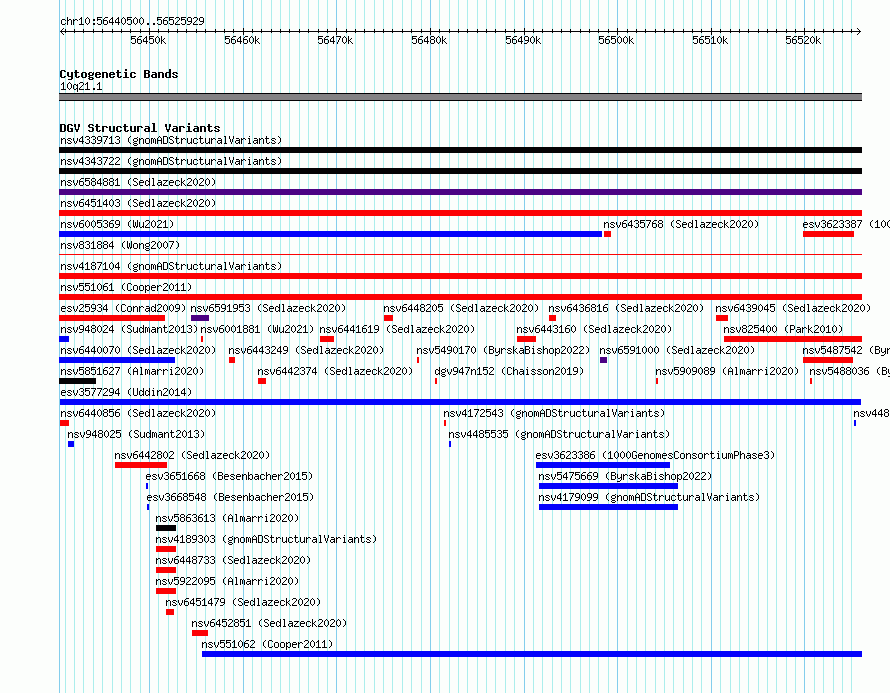Select the nsv4343722 gnomADStructuralVariants label
The image size is (890, 693).
[x=171, y=161]
